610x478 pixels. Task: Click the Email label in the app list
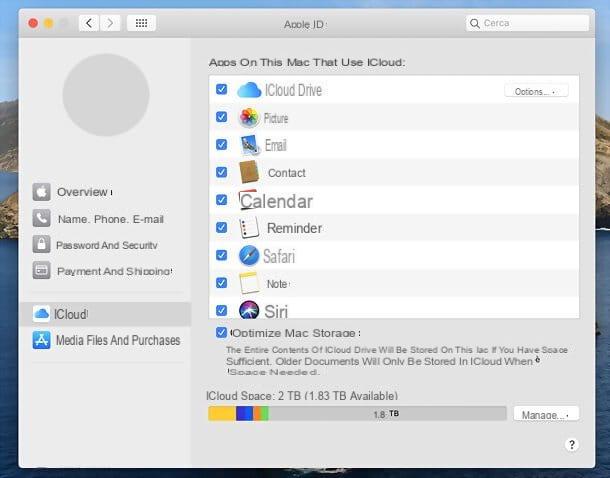(276, 145)
